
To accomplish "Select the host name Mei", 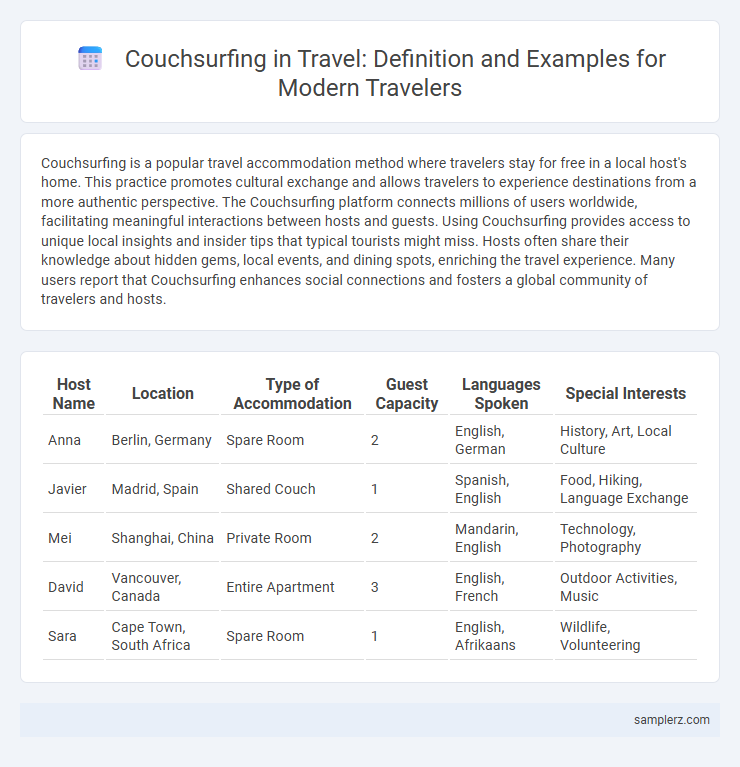I will (x=60, y=538).
